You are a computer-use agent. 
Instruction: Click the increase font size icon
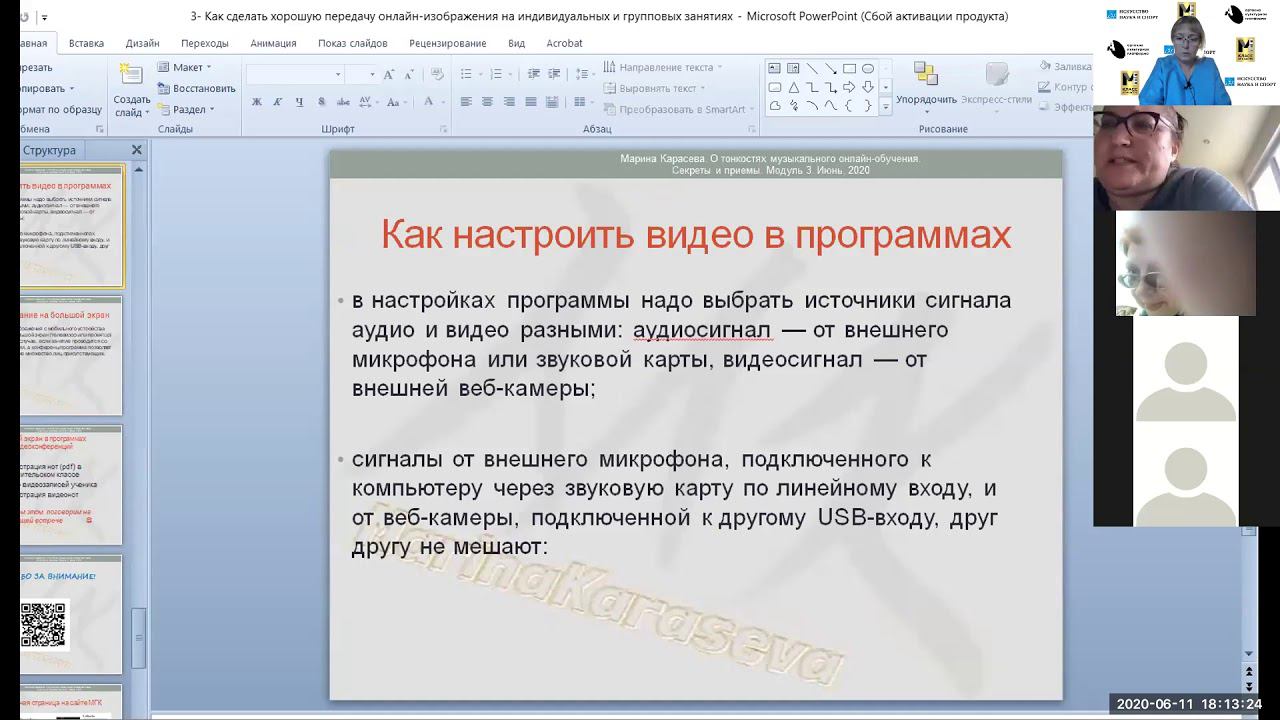click(388, 75)
